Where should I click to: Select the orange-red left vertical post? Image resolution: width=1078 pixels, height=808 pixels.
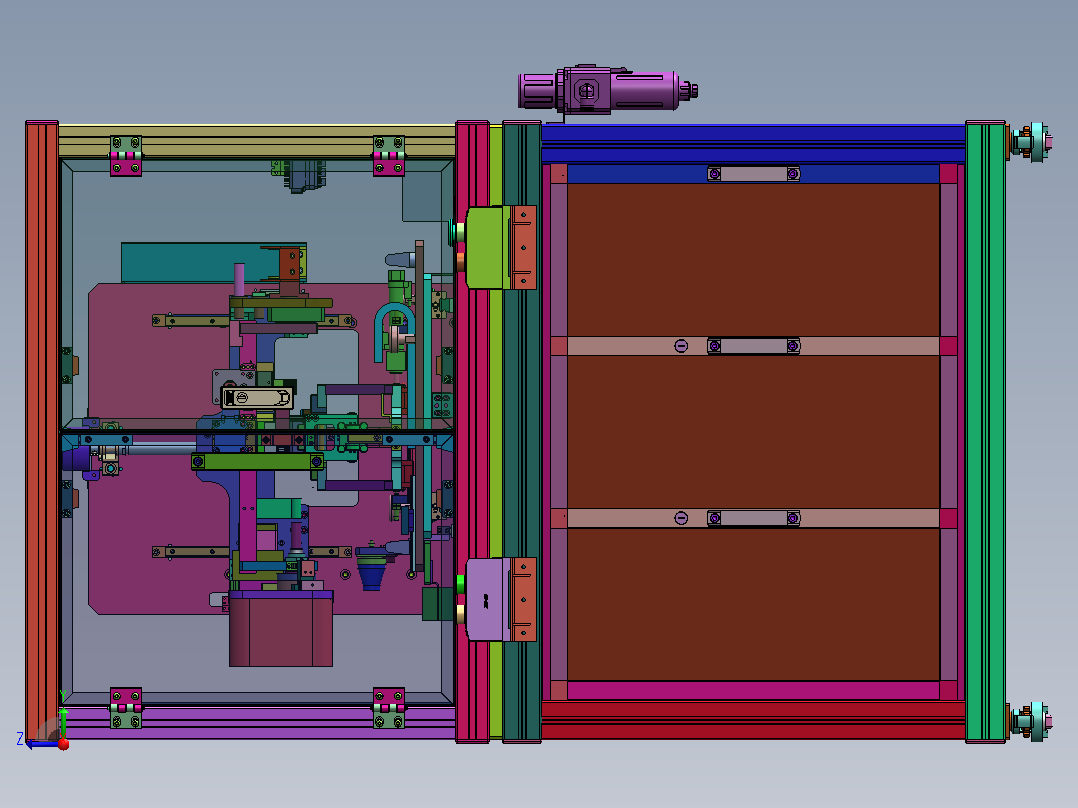[x=42, y=430]
